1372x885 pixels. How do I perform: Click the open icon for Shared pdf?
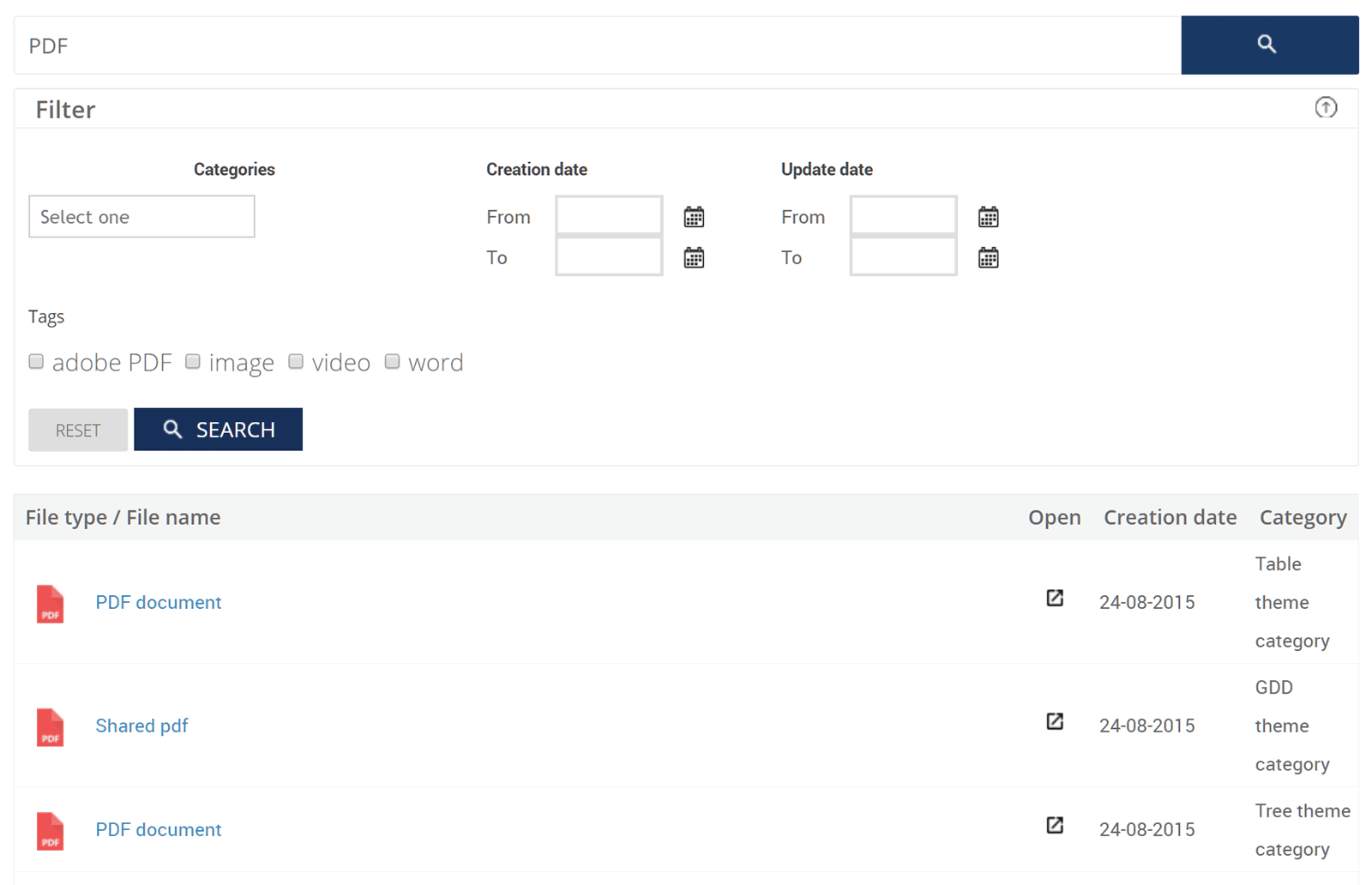(x=1054, y=722)
